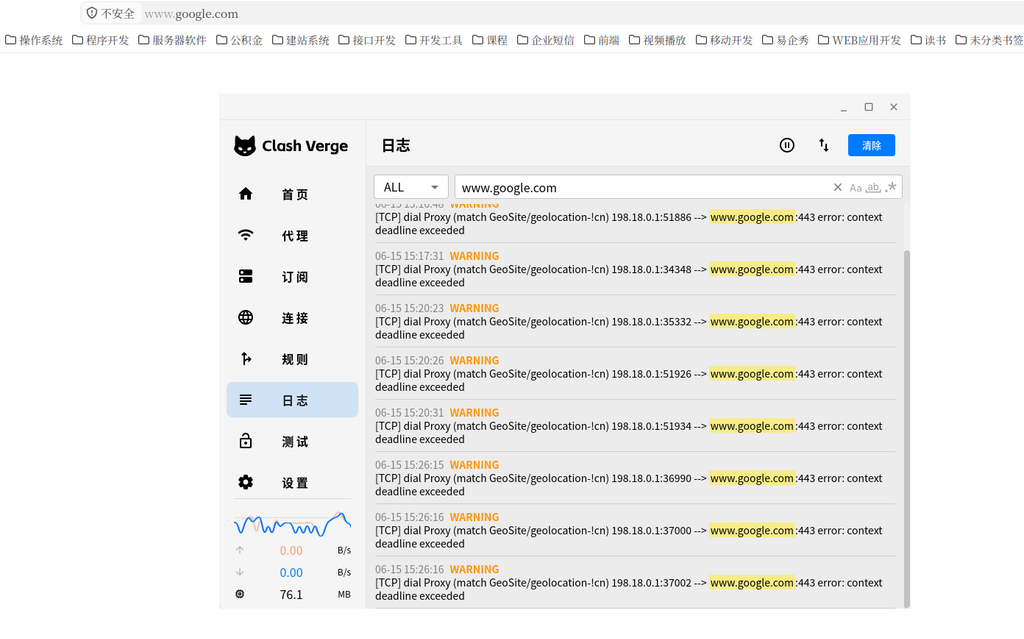Maximize the Clash Verge window

coord(869,107)
